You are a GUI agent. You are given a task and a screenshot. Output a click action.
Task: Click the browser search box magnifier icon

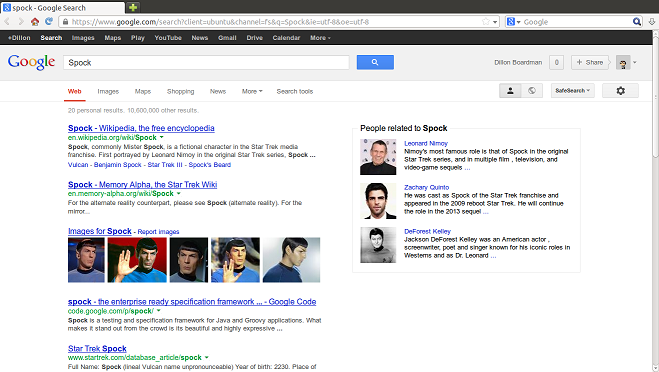click(x=637, y=21)
